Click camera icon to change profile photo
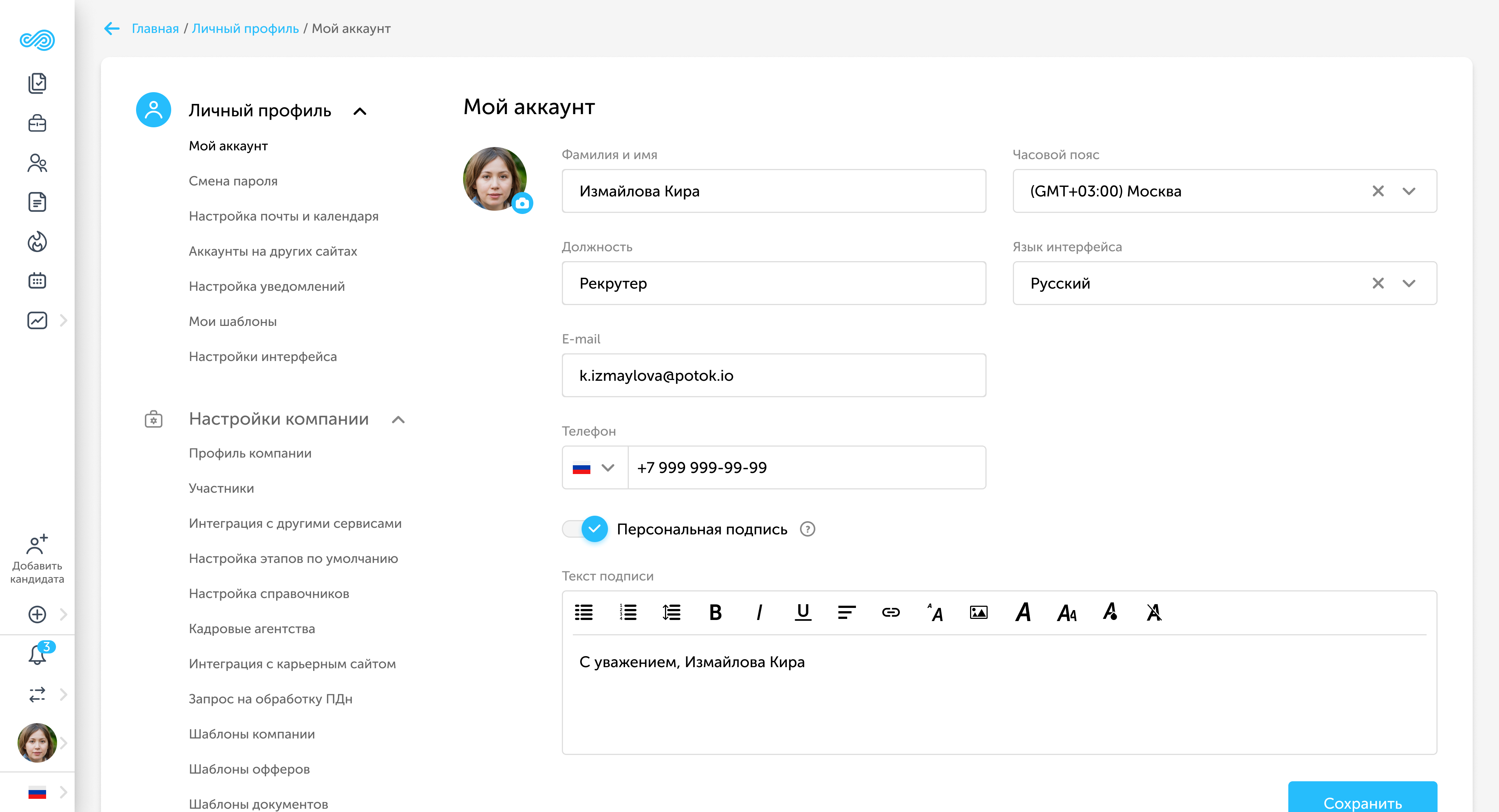The image size is (1499, 812). (522, 203)
